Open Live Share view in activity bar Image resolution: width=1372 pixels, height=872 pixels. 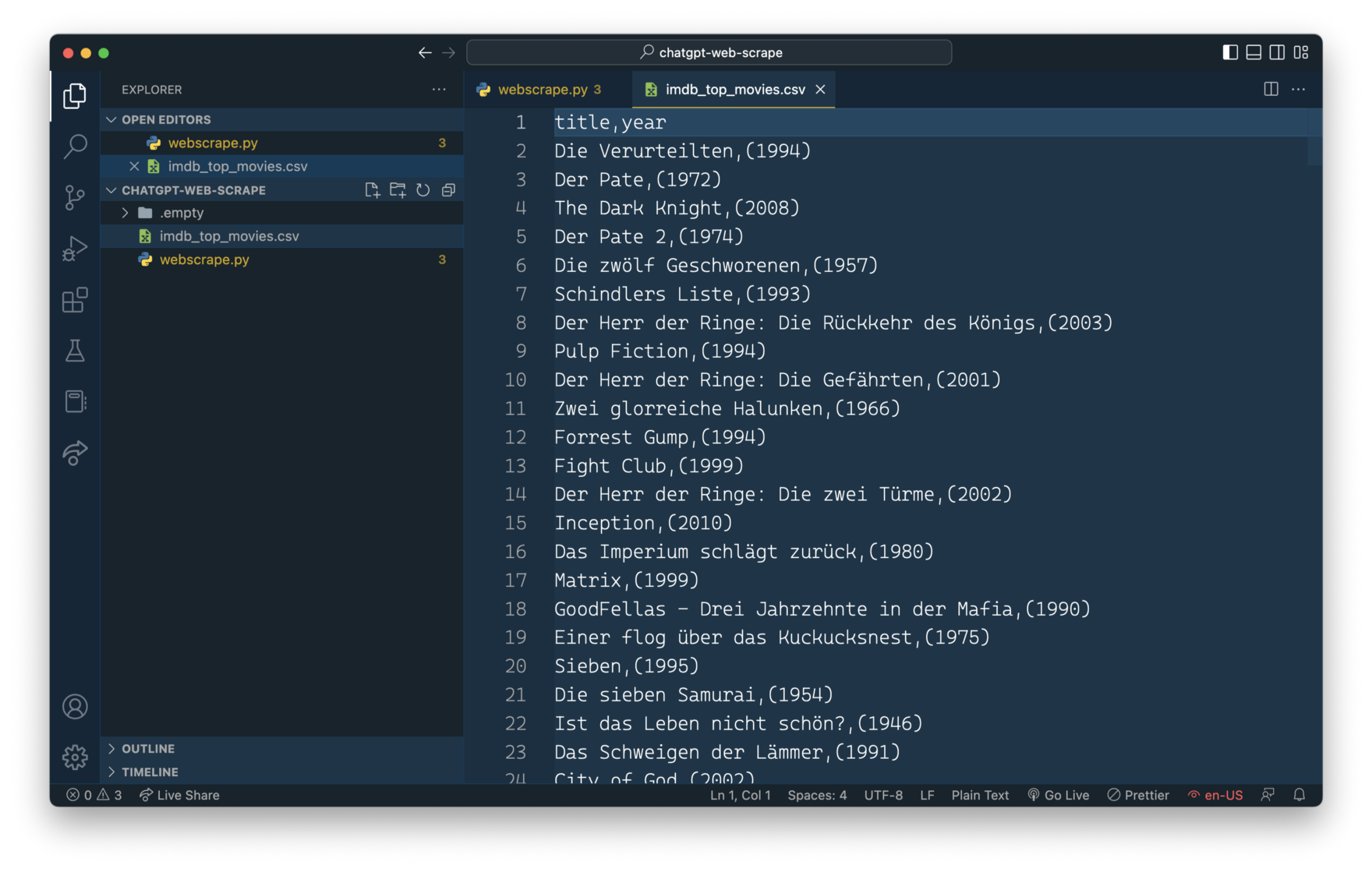click(x=75, y=453)
